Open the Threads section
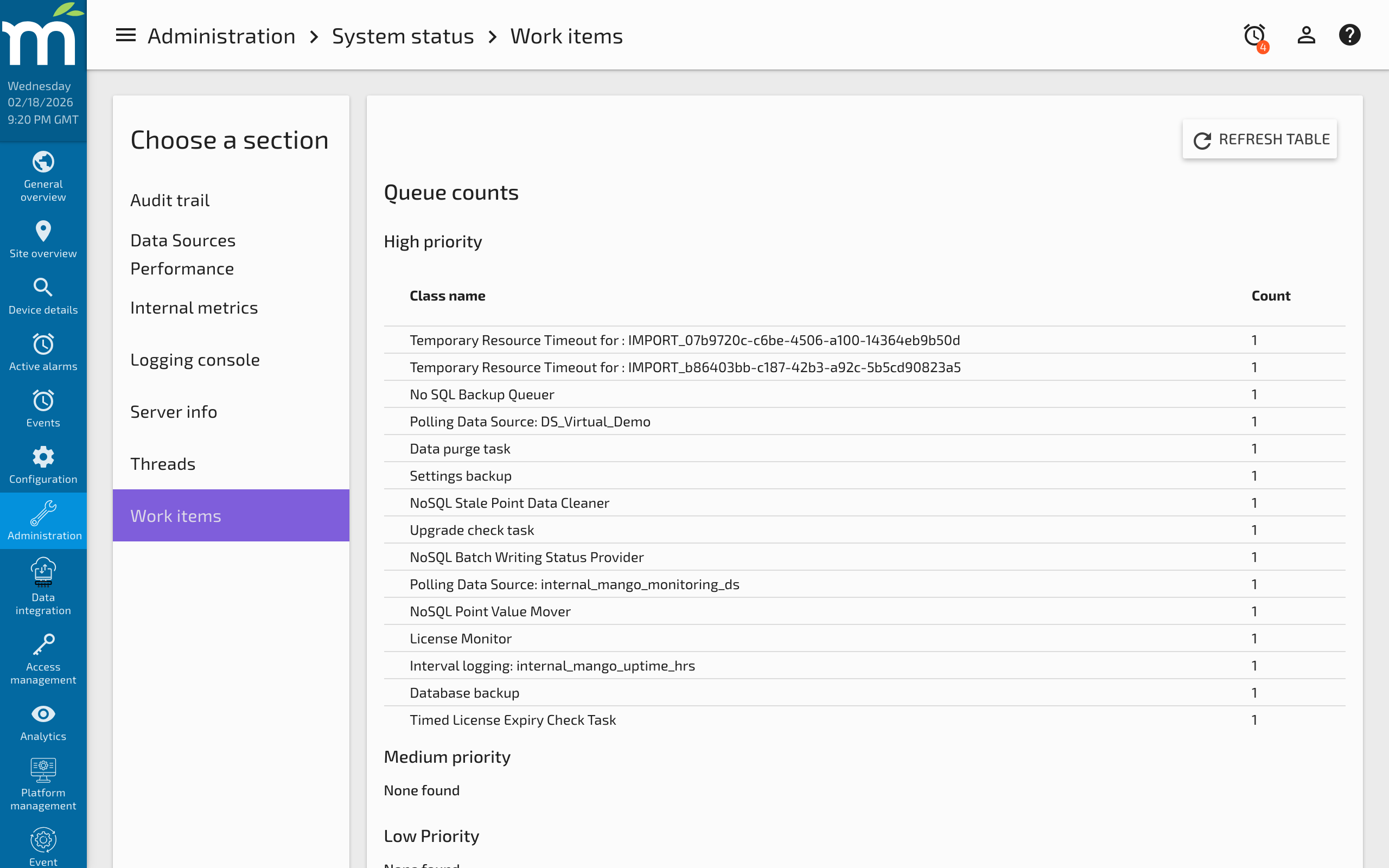The image size is (1389, 868). pyautogui.click(x=163, y=463)
